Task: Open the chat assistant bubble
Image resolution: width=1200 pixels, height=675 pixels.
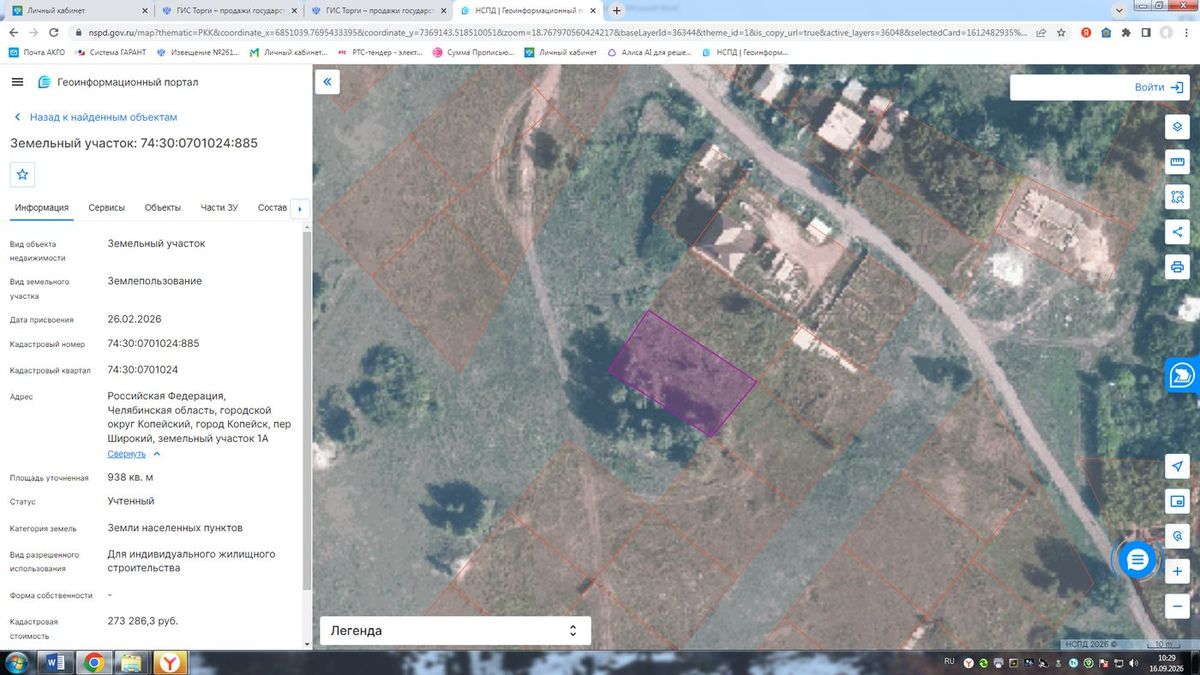Action: coord(1137,560)
